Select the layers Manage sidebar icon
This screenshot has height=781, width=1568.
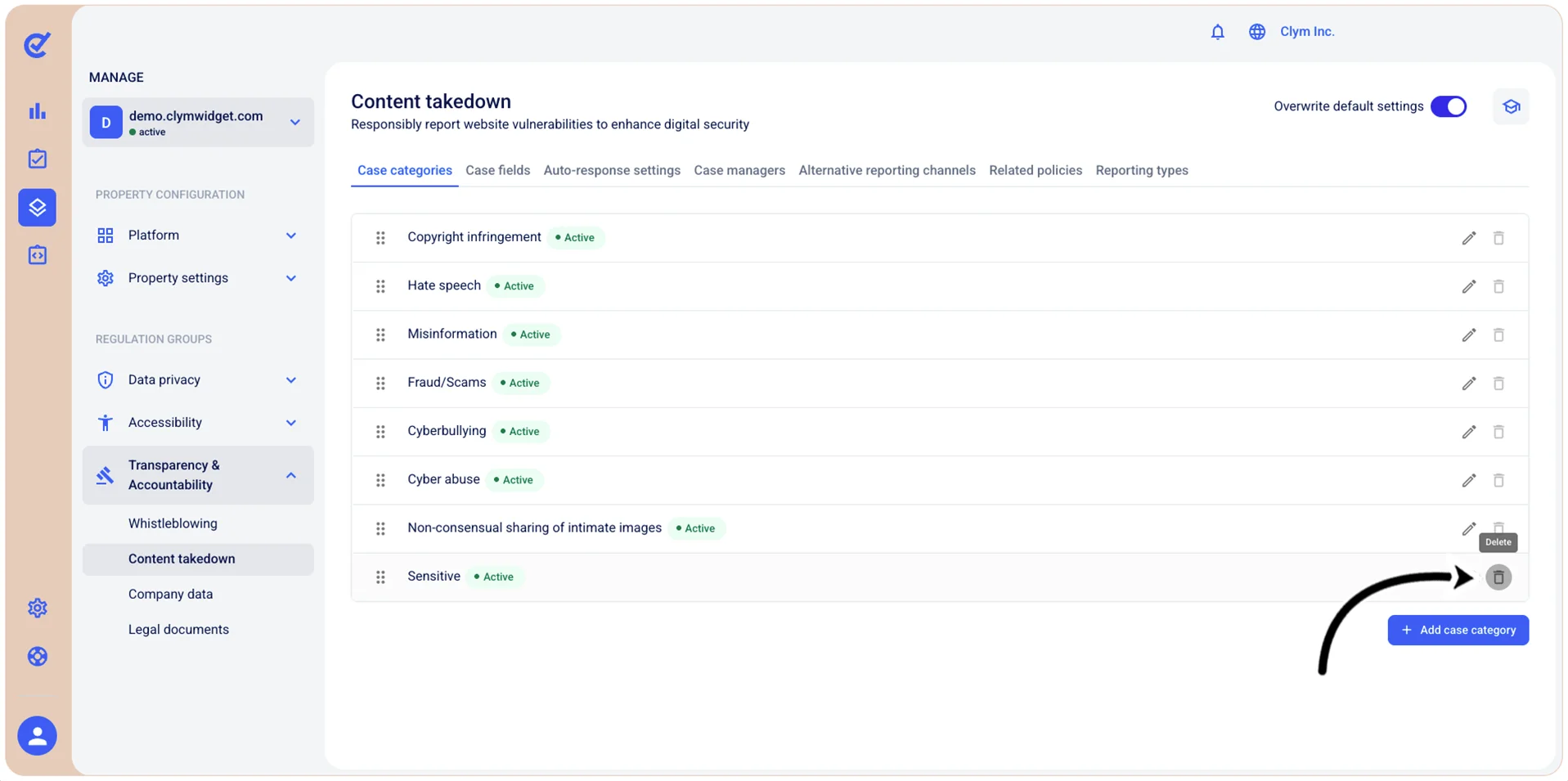click(38, 207)
